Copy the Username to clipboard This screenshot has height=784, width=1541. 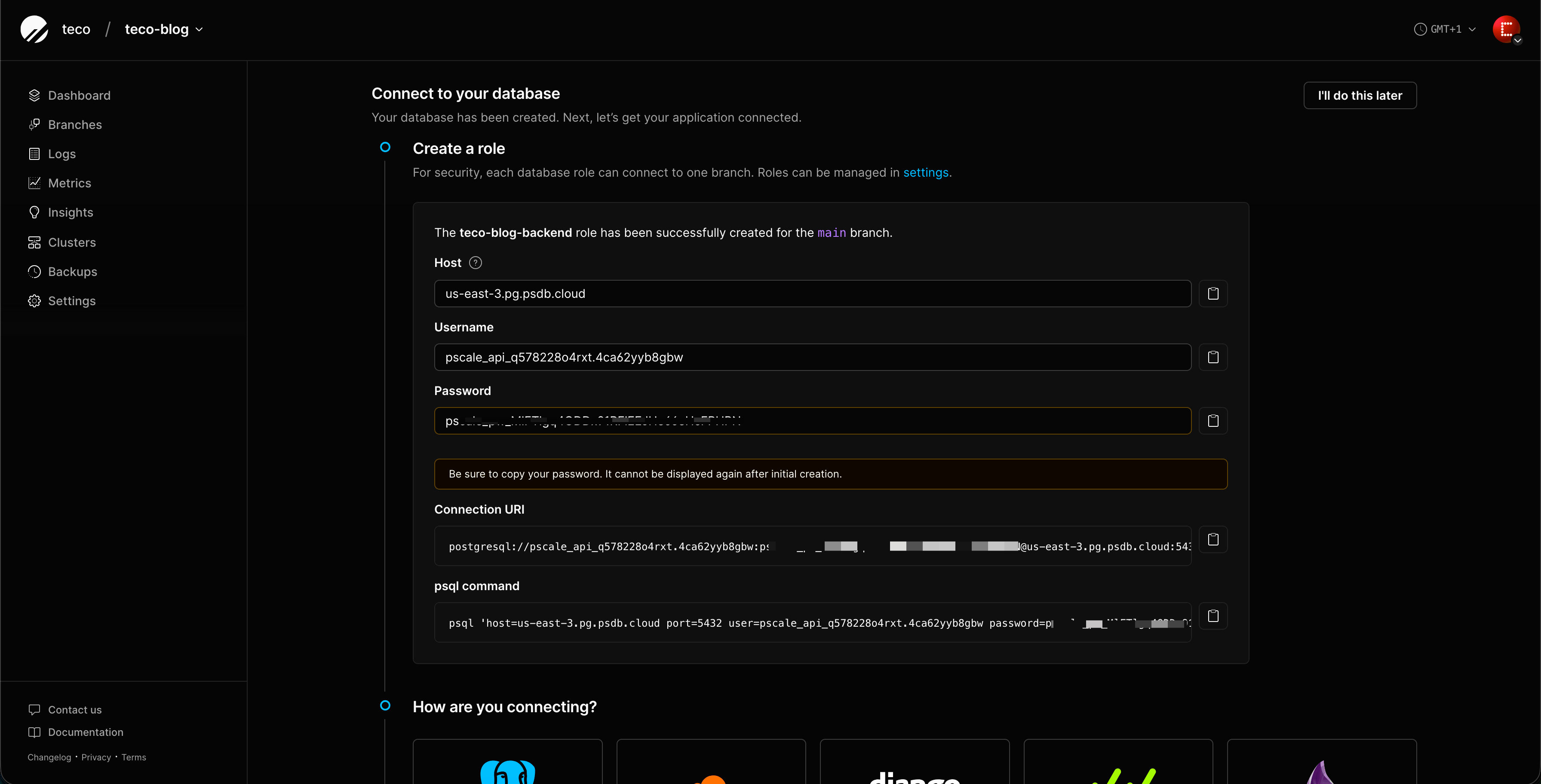pyautogui.click(x=1213, y=357)
